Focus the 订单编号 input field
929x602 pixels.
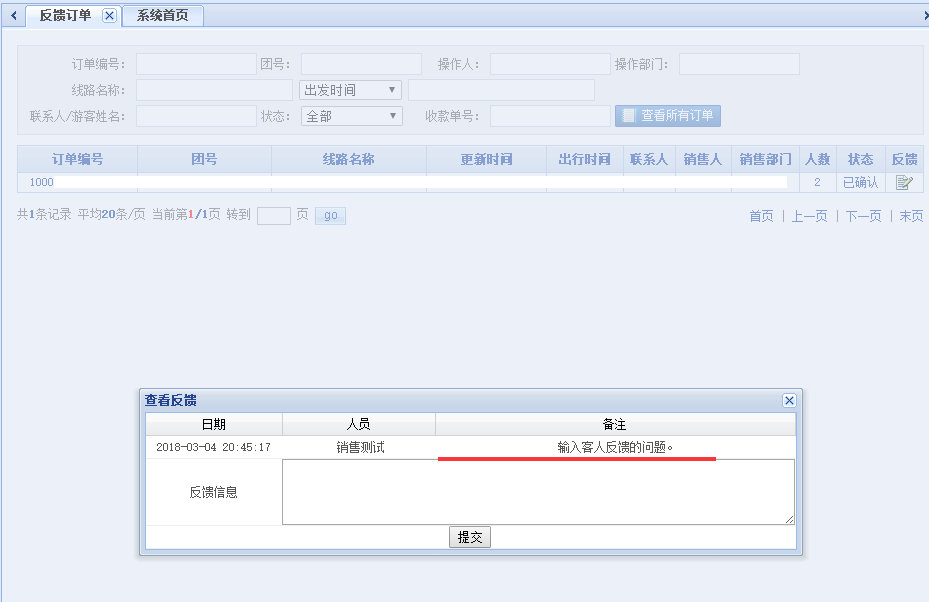(x=196, y=64)
